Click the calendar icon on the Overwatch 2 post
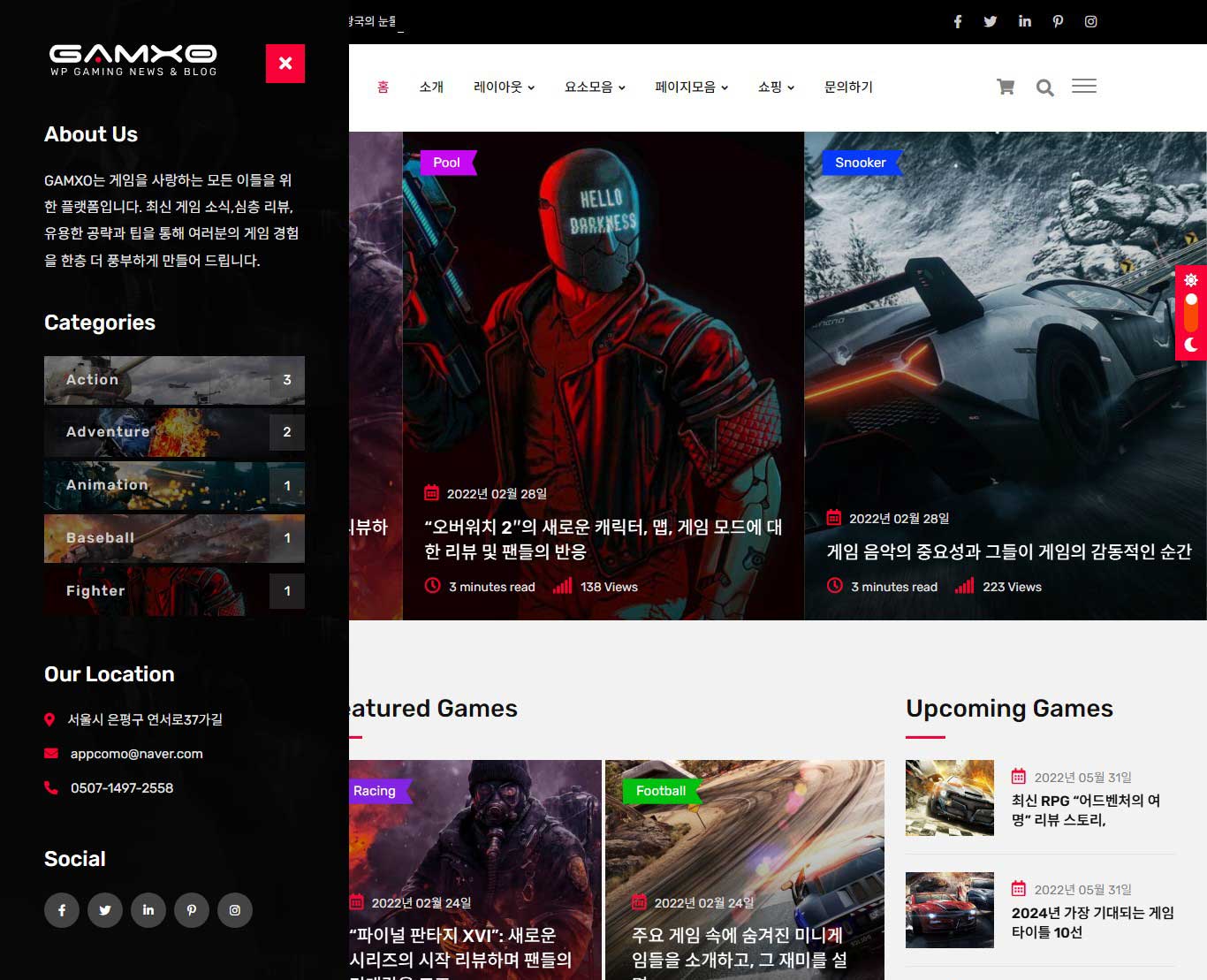The height and width of the screenshot is (980, 1207). coord(431,492)
